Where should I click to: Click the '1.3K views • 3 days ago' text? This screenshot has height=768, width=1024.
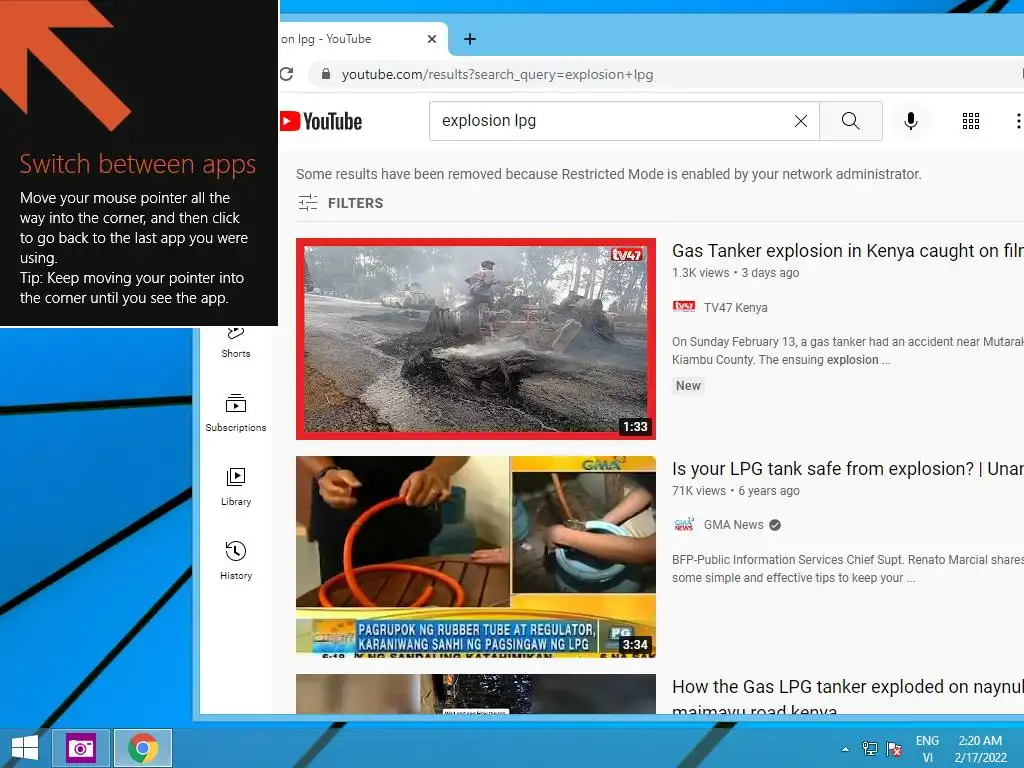point(735,273)
